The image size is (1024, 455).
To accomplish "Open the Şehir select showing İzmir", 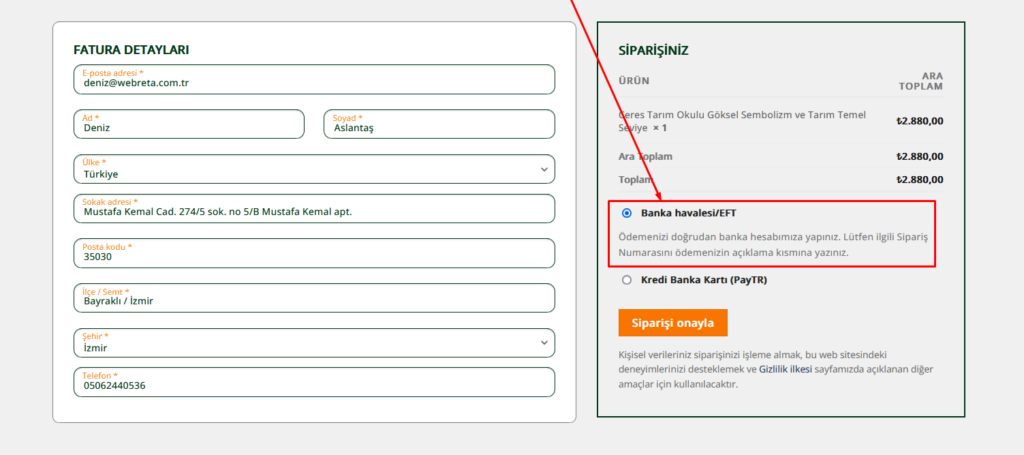I will click(x=300, y=343).
